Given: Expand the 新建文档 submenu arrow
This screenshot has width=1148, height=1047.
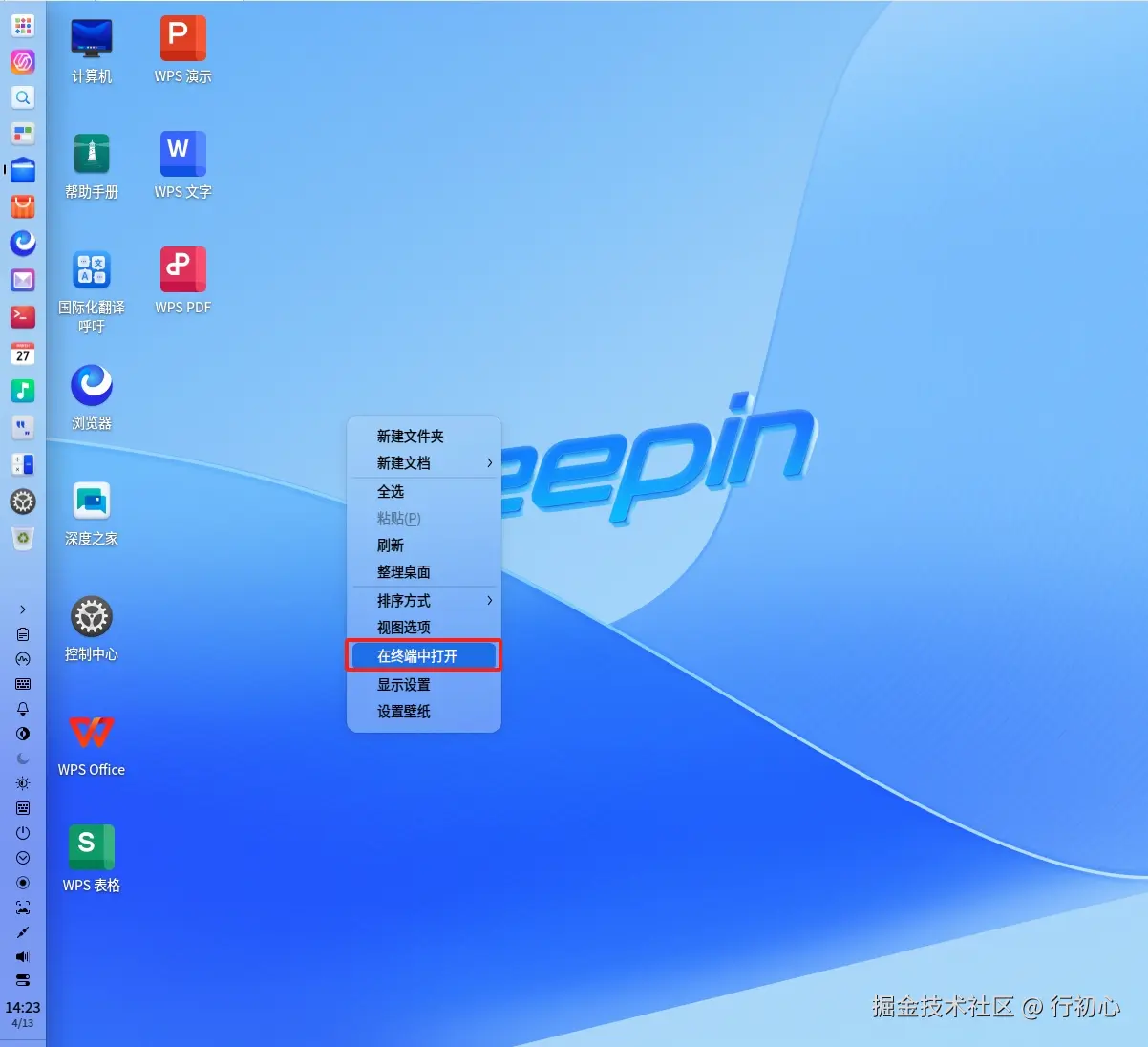Looking at the screenshot, I should point(490,463).
